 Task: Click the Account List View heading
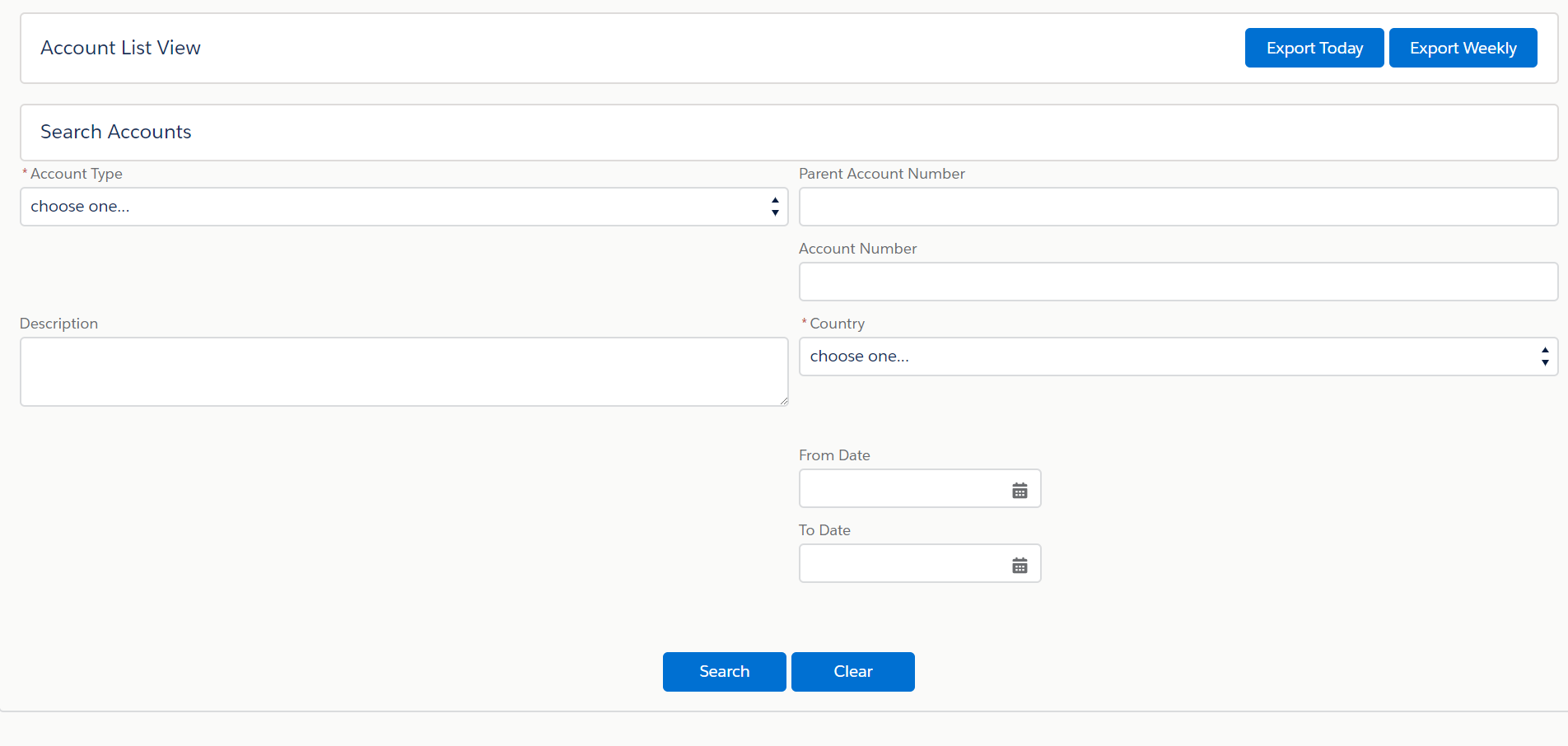120,48
